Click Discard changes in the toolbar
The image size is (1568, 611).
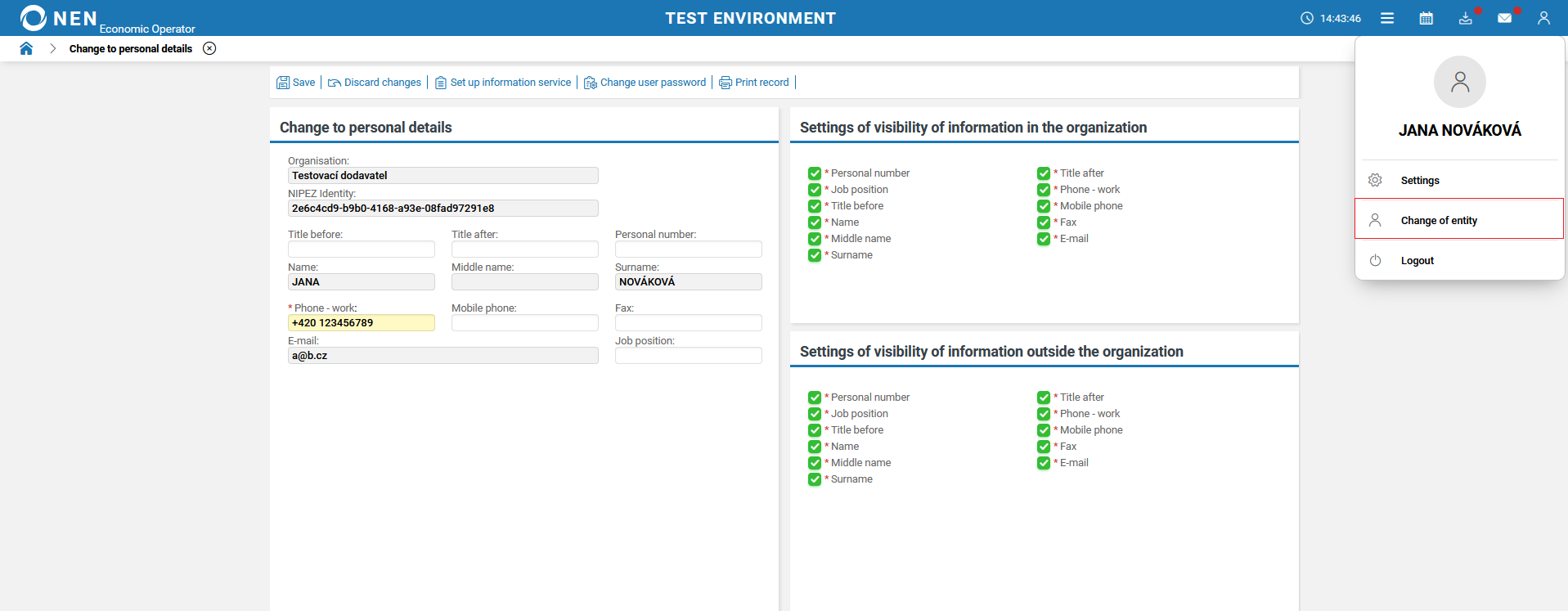pyautogui.click(x=375, y=83)
